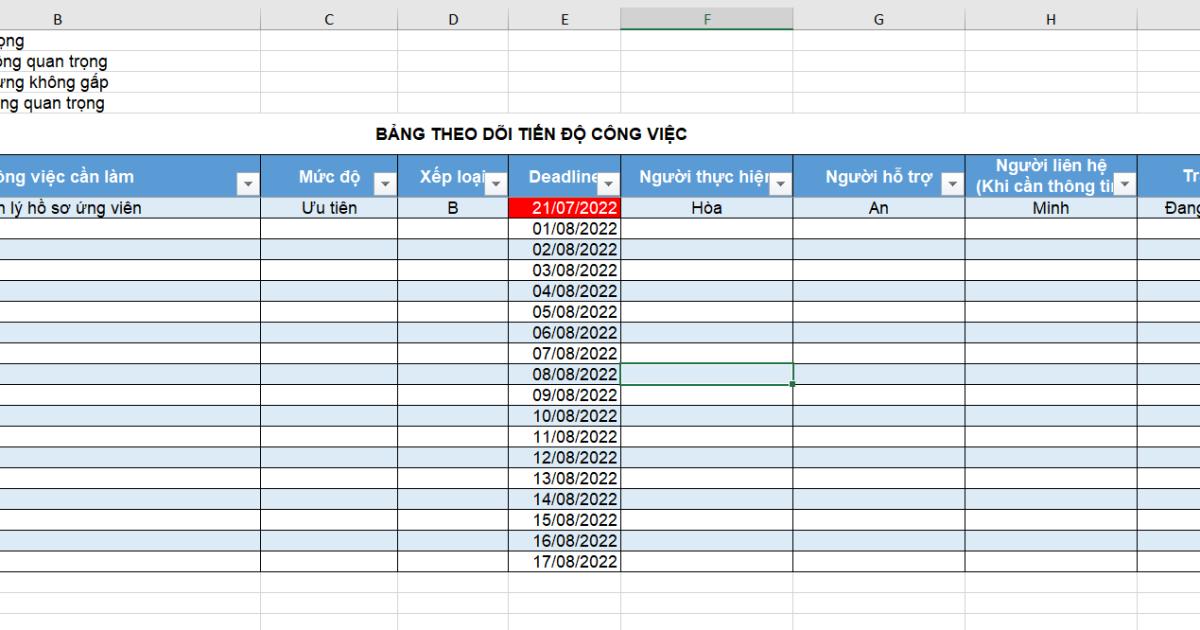Select column F header

(x=707, y=19)
